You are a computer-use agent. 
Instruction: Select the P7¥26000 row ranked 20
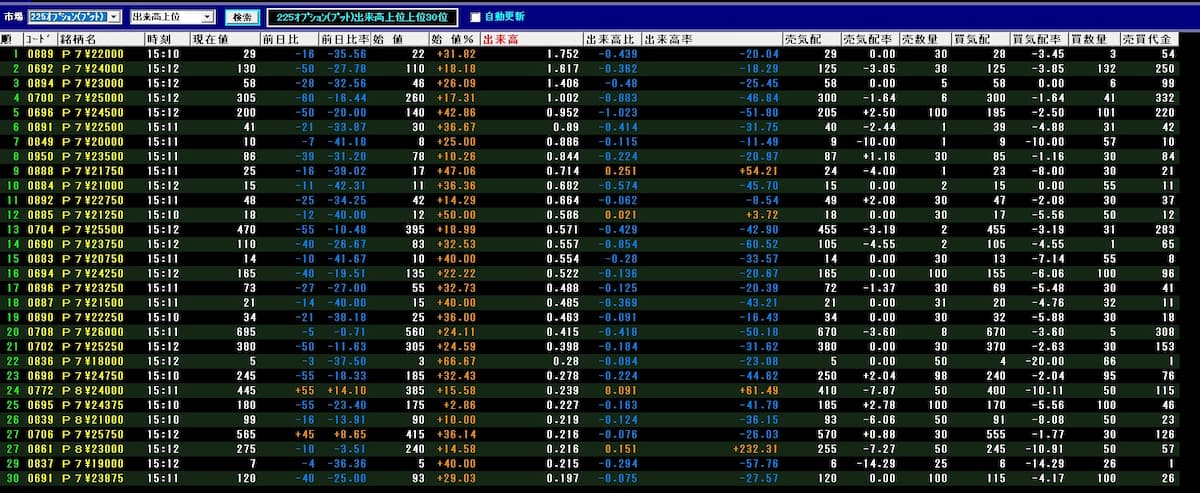click(96, 332)
